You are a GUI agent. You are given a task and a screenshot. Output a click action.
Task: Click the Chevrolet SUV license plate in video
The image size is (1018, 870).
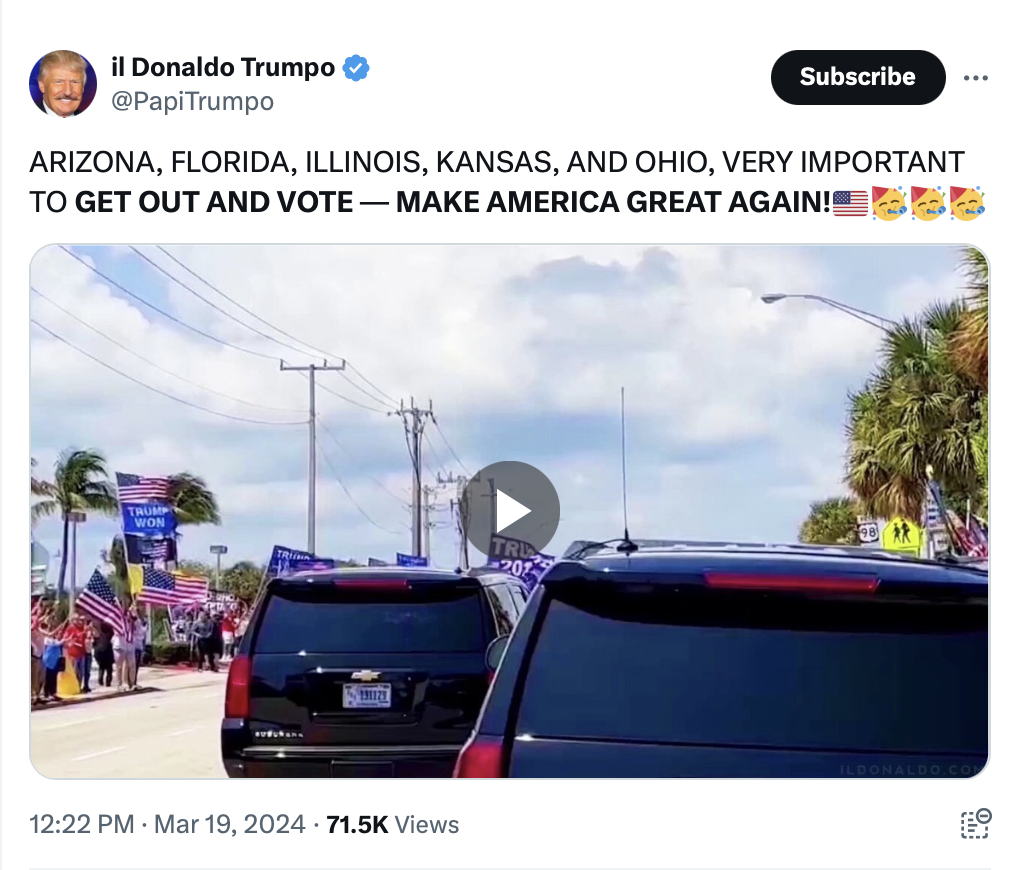click(367, 695)
